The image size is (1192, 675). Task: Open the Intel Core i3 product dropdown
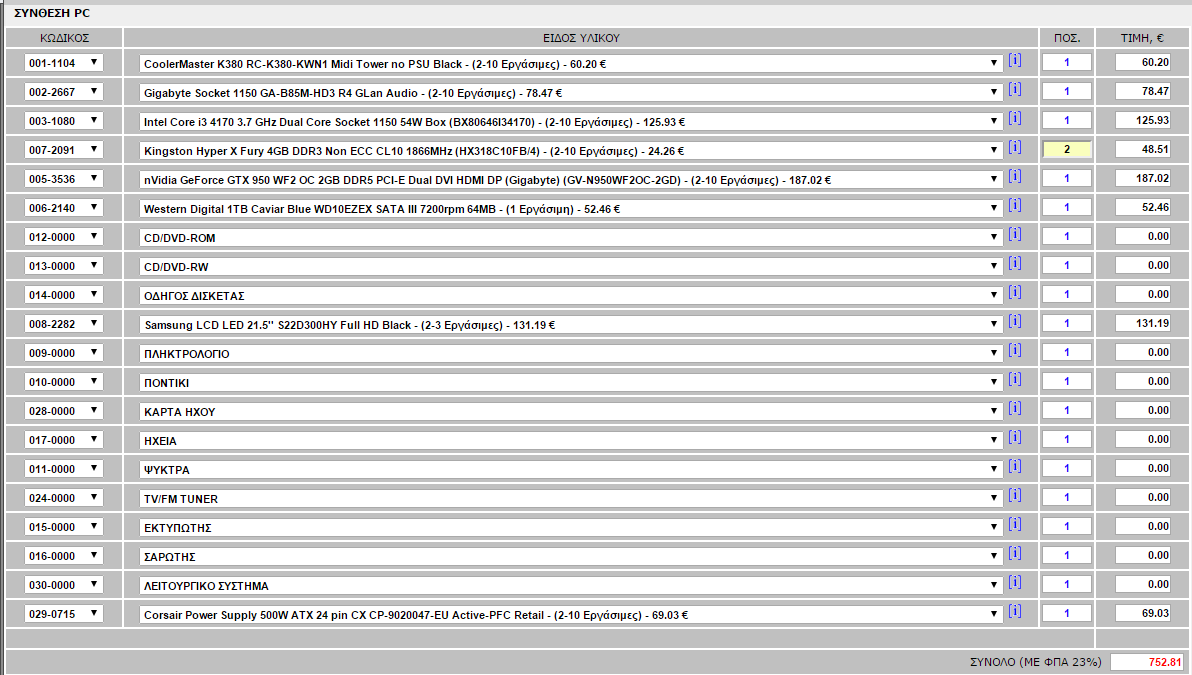pyautogui.click(x=571, y=122)
